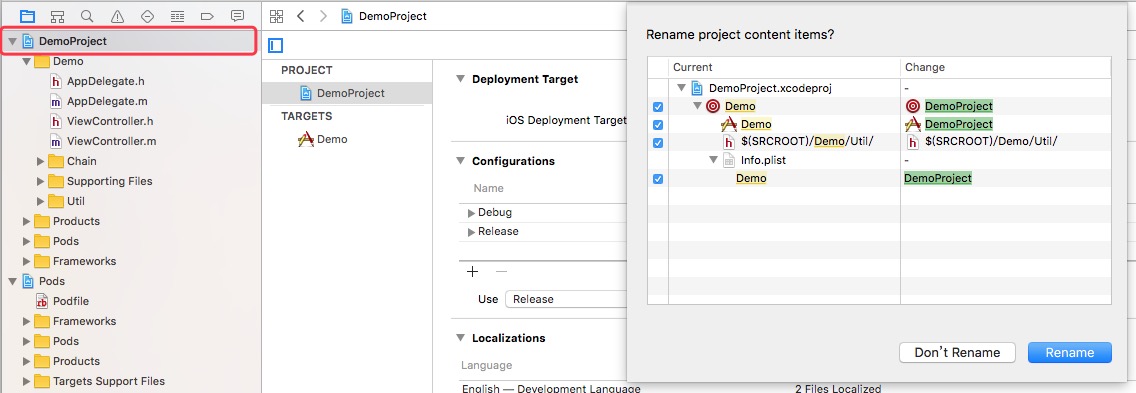Uncheck the Demo target rename checkbox
Image resolution: width=1136 pixels, height=393 pixels.
(x=658, y=107)
